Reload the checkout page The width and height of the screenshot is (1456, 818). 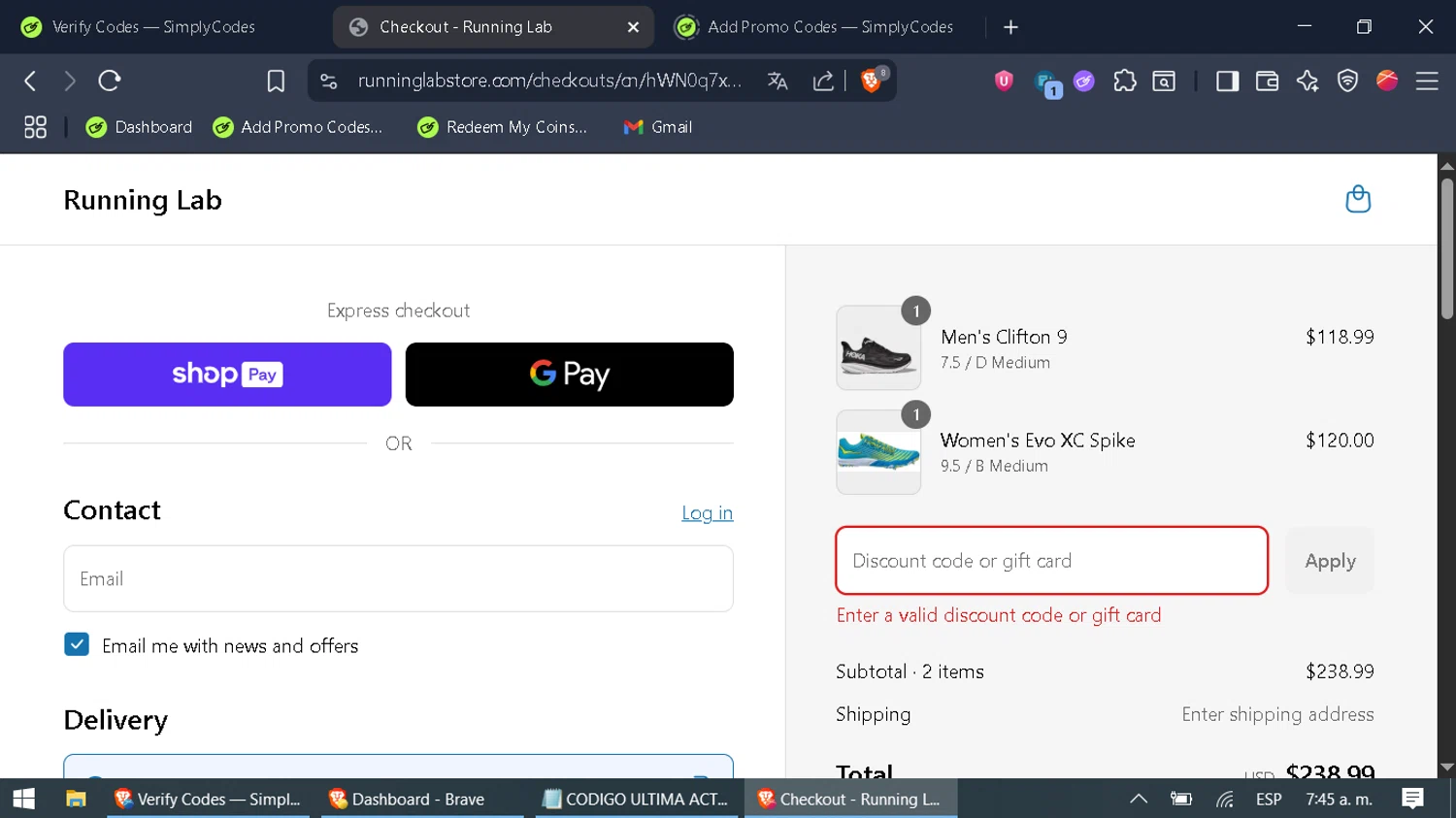[x=109, y=81]
